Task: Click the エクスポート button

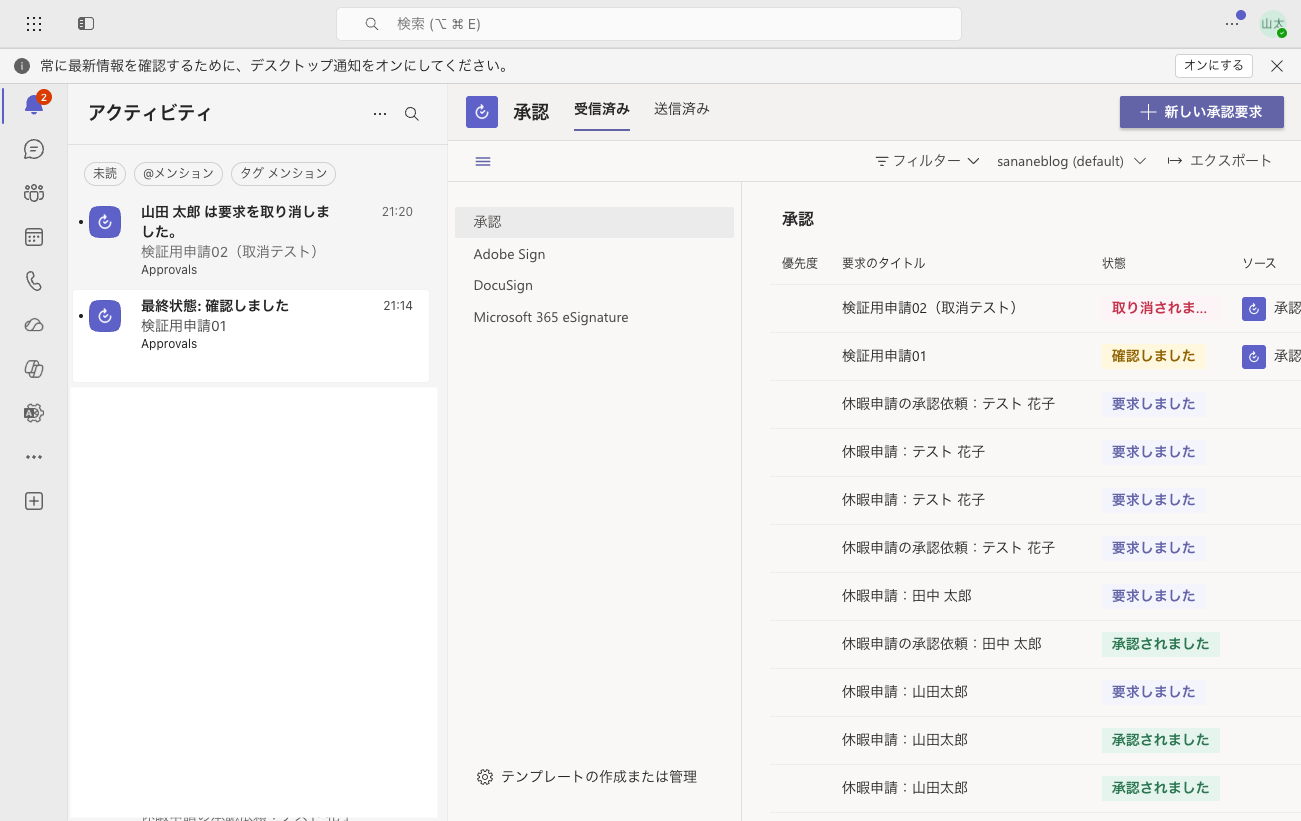Action: point(1219,161)
